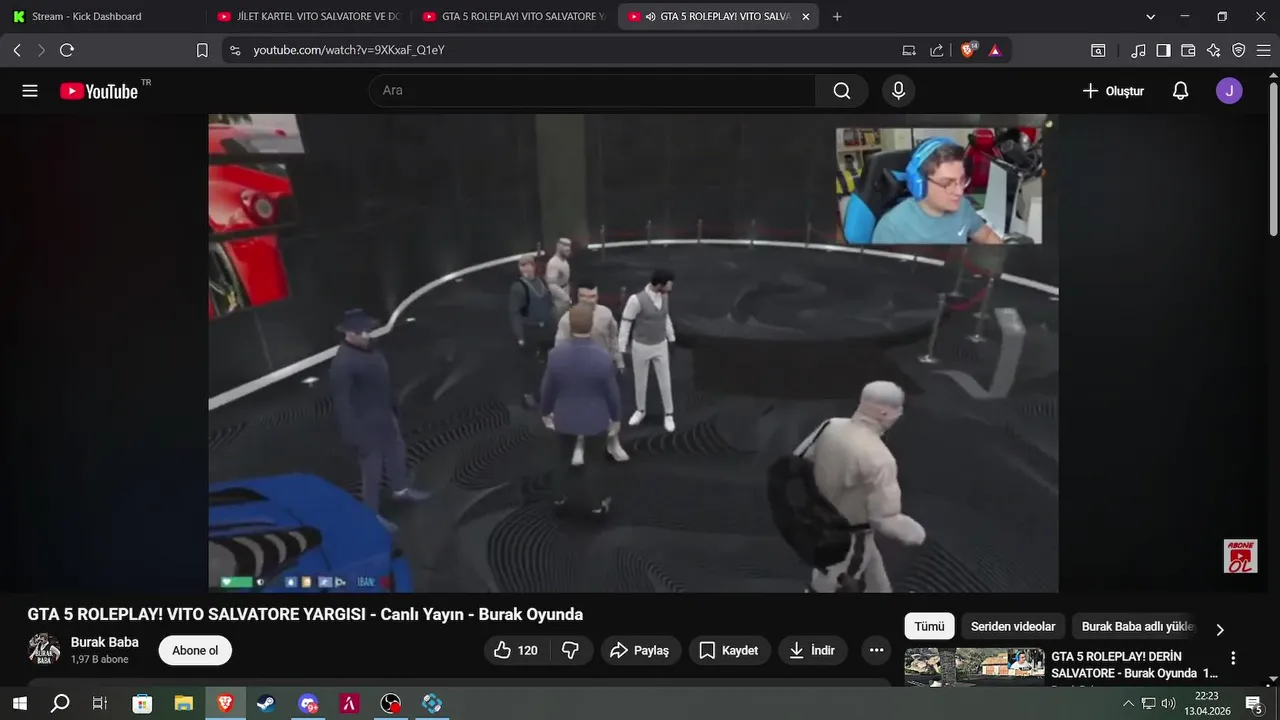Open Microsoft Store from taskbar
This screenshot has width=1280, height=720.
[x=142, y=704]
